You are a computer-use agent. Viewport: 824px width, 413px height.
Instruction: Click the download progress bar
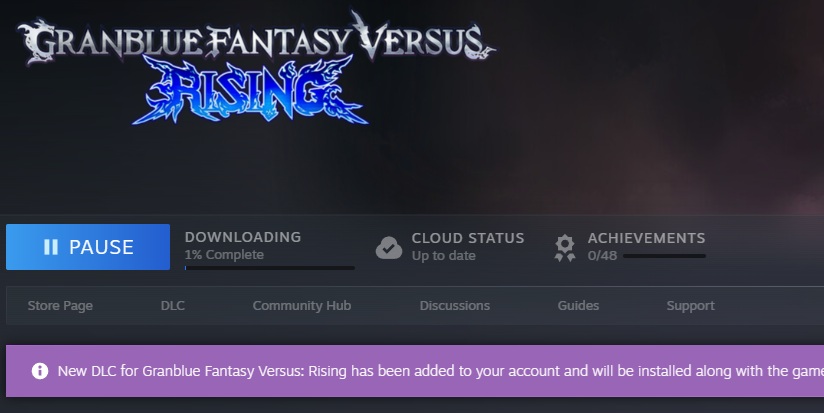[270, 268]
